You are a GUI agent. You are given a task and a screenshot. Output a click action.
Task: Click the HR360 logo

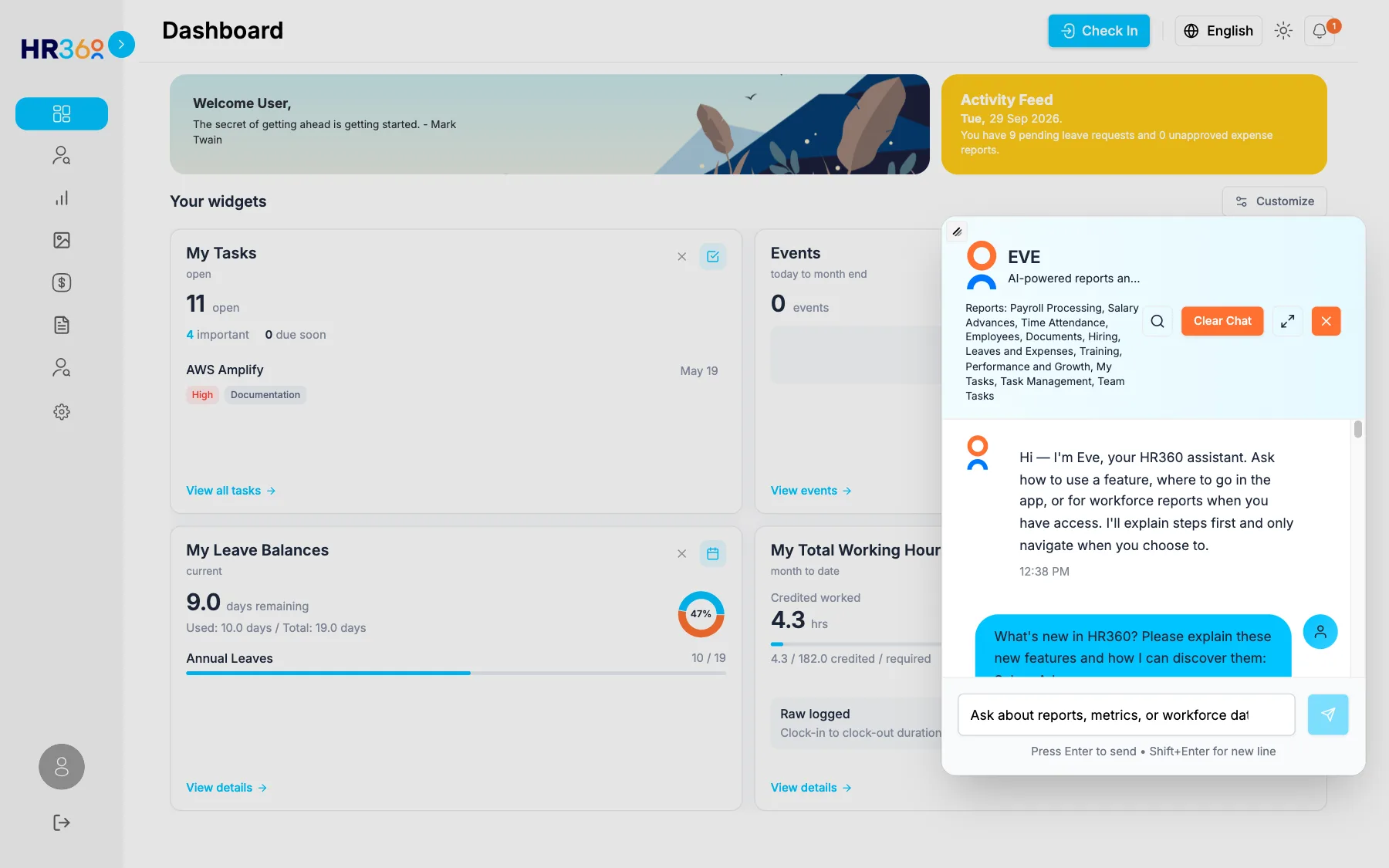pyautogui.click(x=62, y=49)
